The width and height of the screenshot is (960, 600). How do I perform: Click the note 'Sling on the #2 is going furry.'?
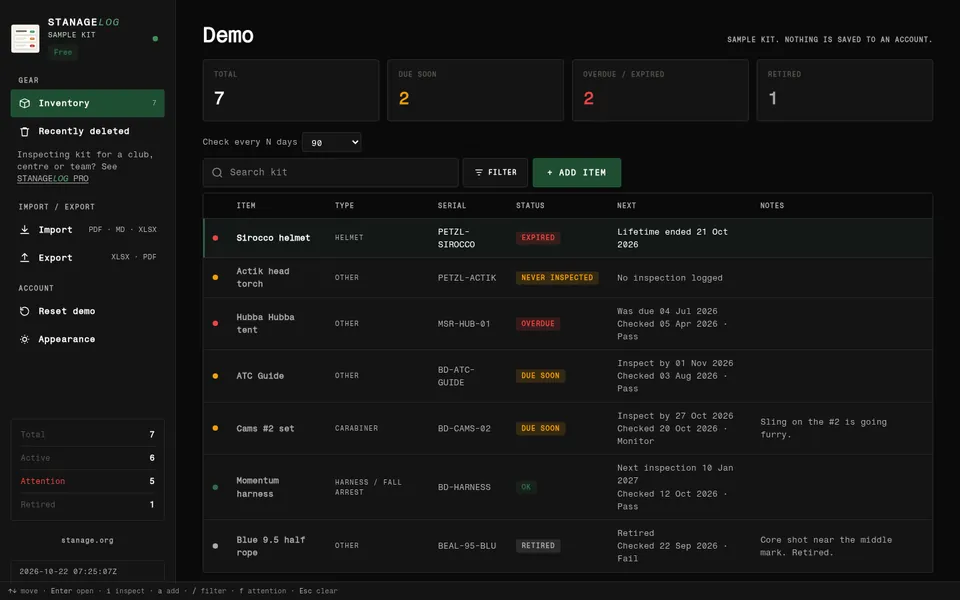tap(823, 428)
